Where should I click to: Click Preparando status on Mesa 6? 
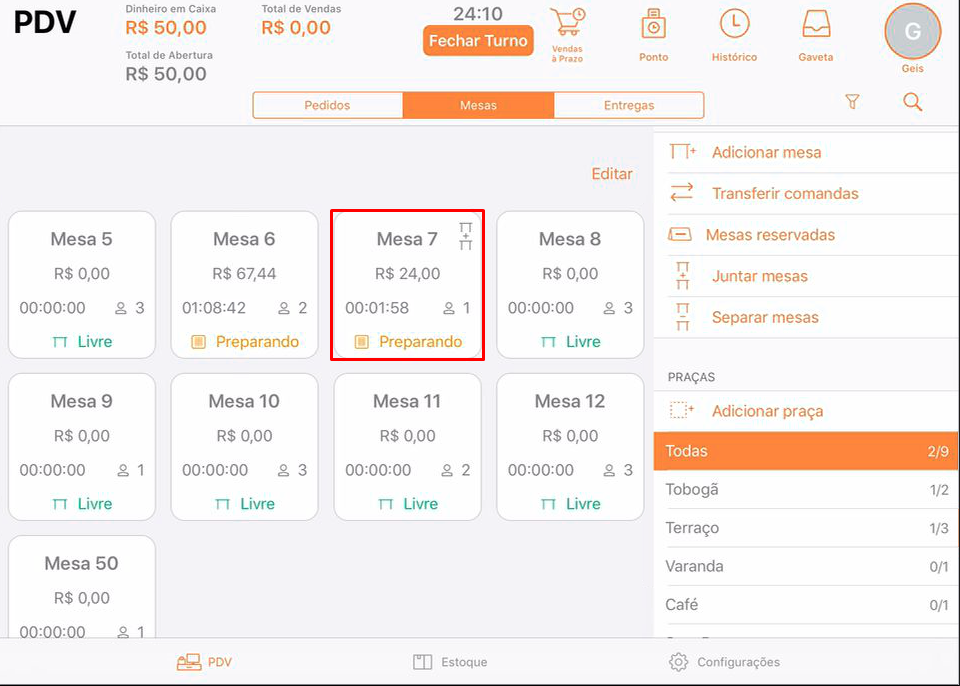click(x=245, y=341)
